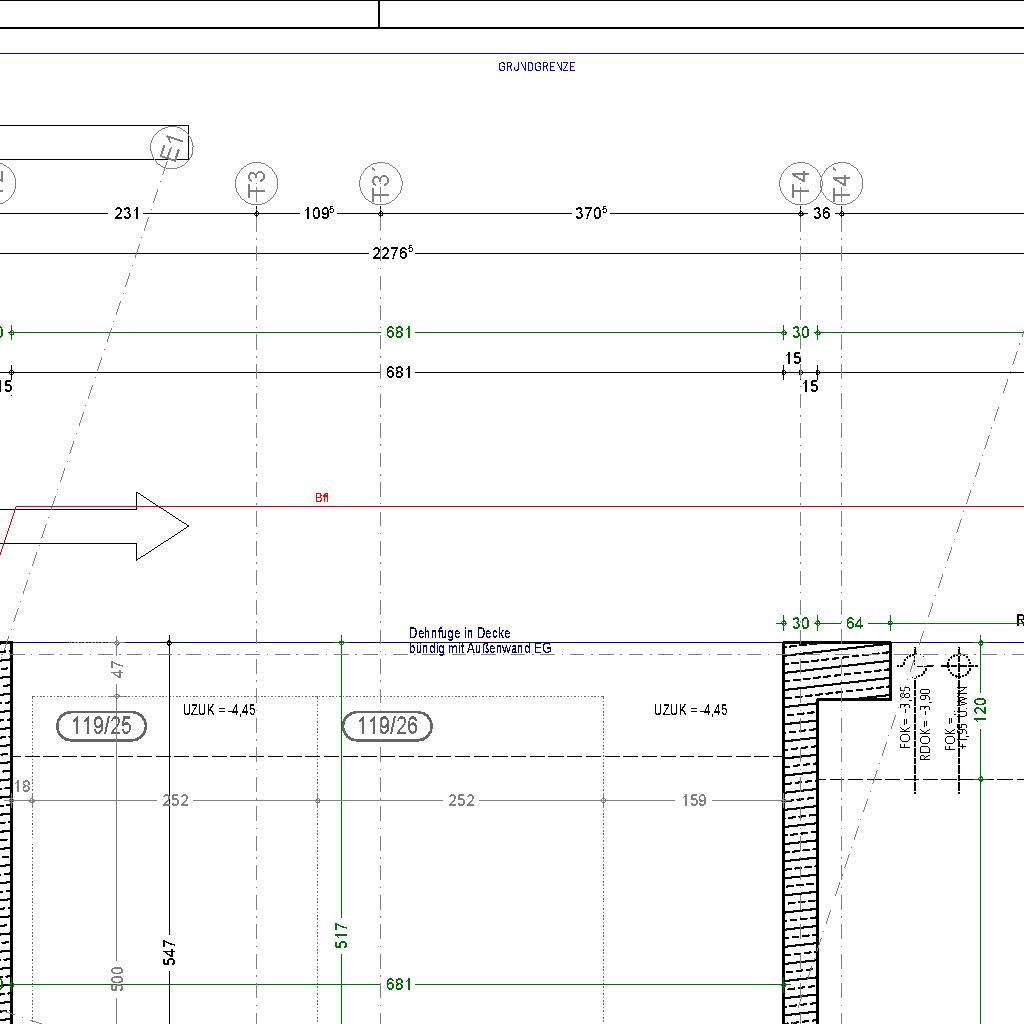Click the E1 axis bubble marker

pyautogui.click(x=171, y=148)
